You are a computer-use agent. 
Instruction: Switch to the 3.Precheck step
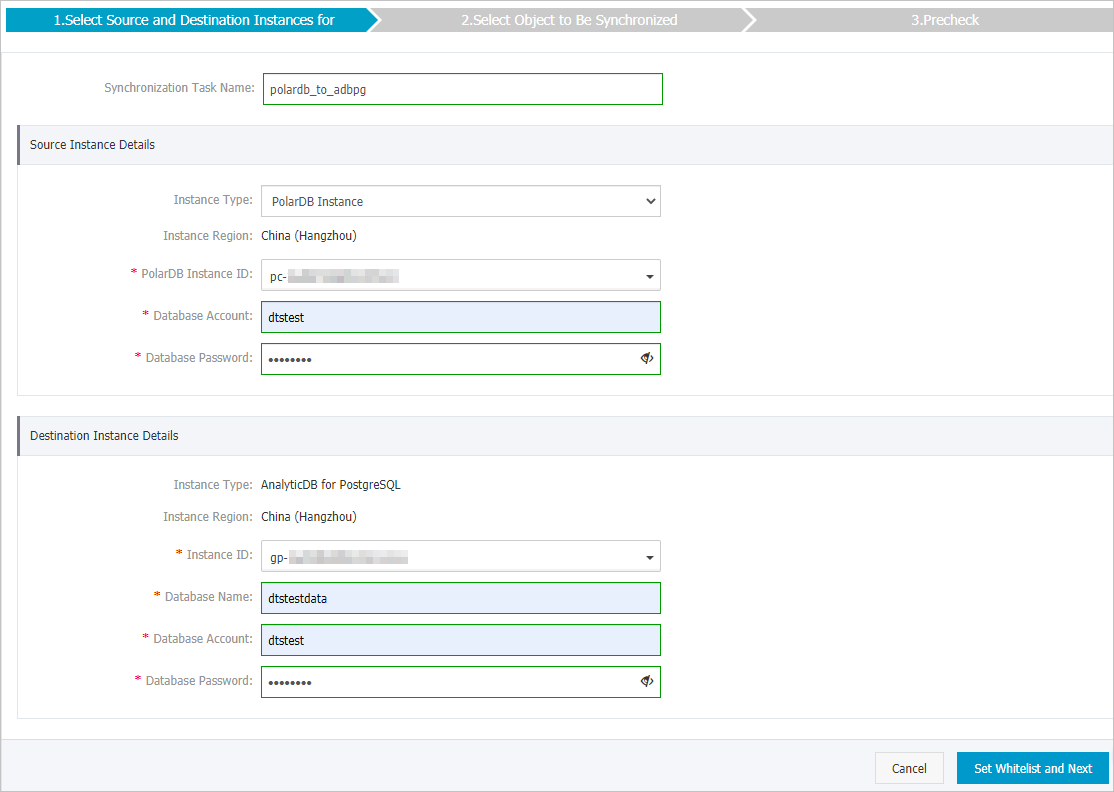tap(944, 19)
